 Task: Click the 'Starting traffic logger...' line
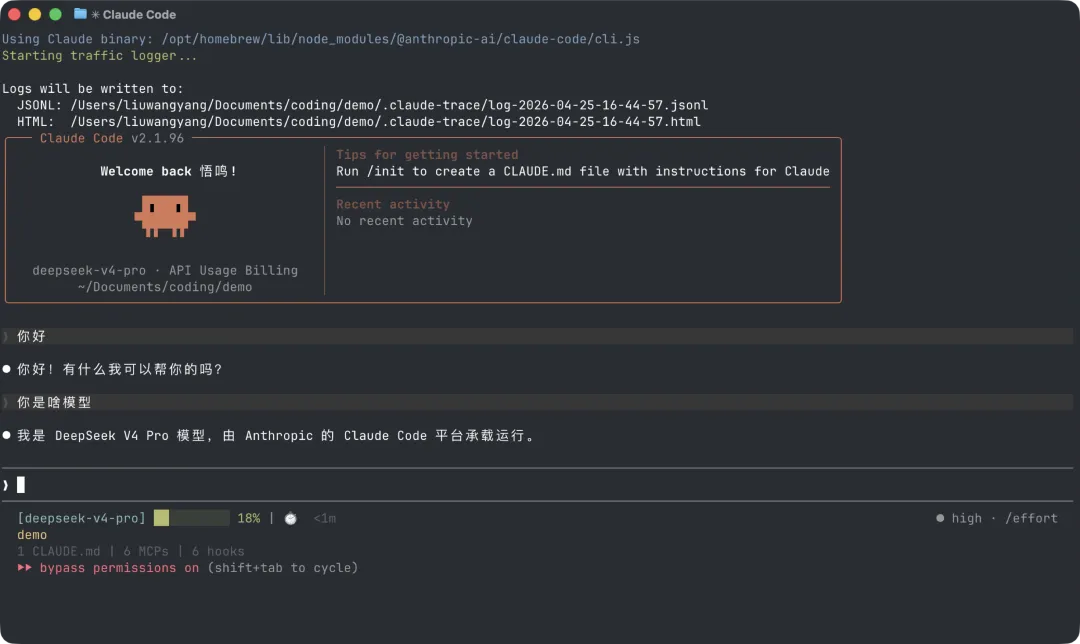pos(99,56)
